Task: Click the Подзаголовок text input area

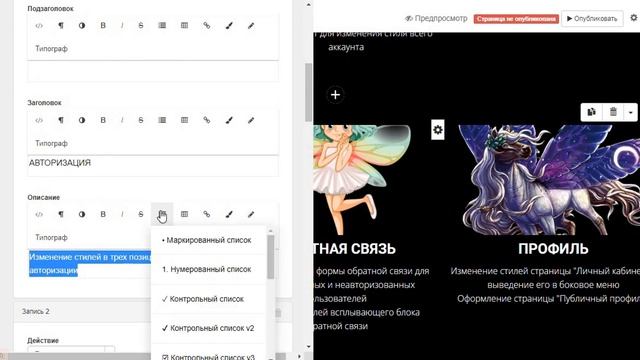Action: 153,71
